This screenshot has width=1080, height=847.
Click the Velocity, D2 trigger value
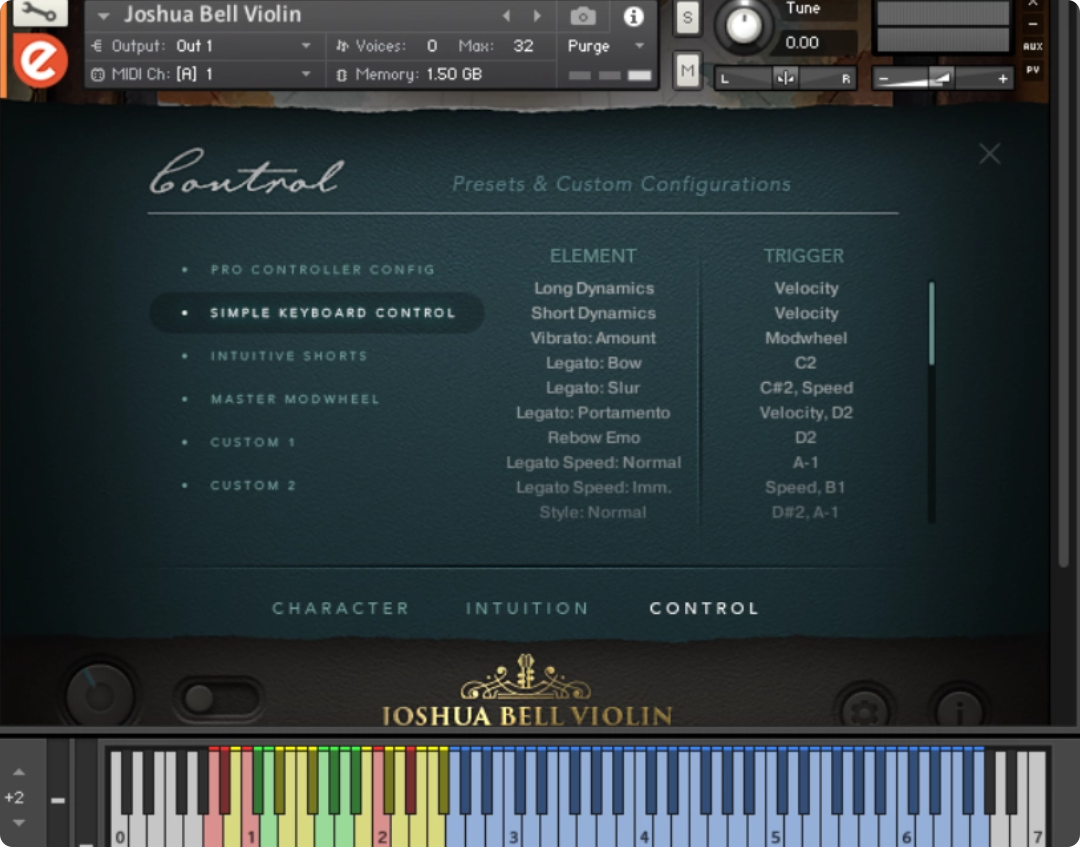(x=806, y=412)
